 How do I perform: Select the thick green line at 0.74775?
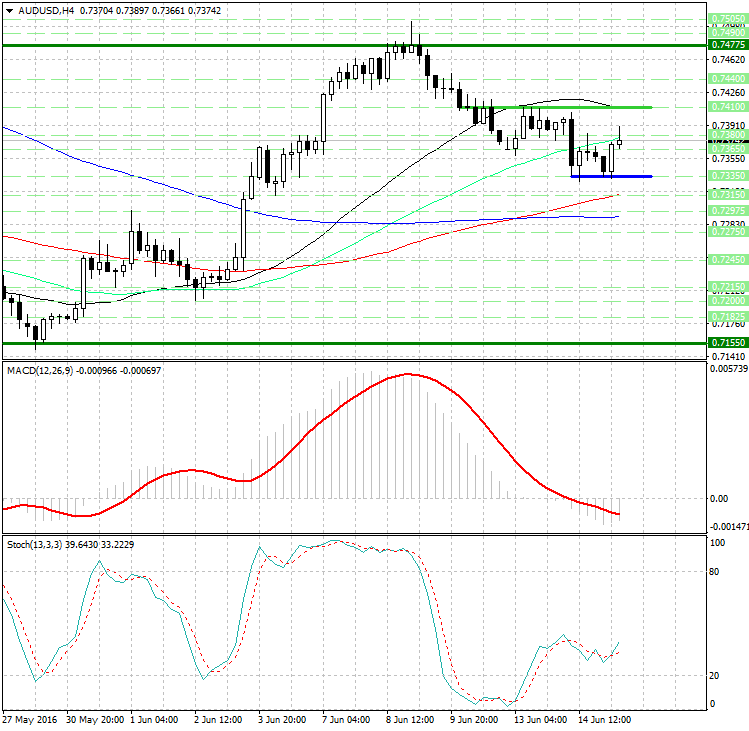pyautogui.click(x=300, y=46)
